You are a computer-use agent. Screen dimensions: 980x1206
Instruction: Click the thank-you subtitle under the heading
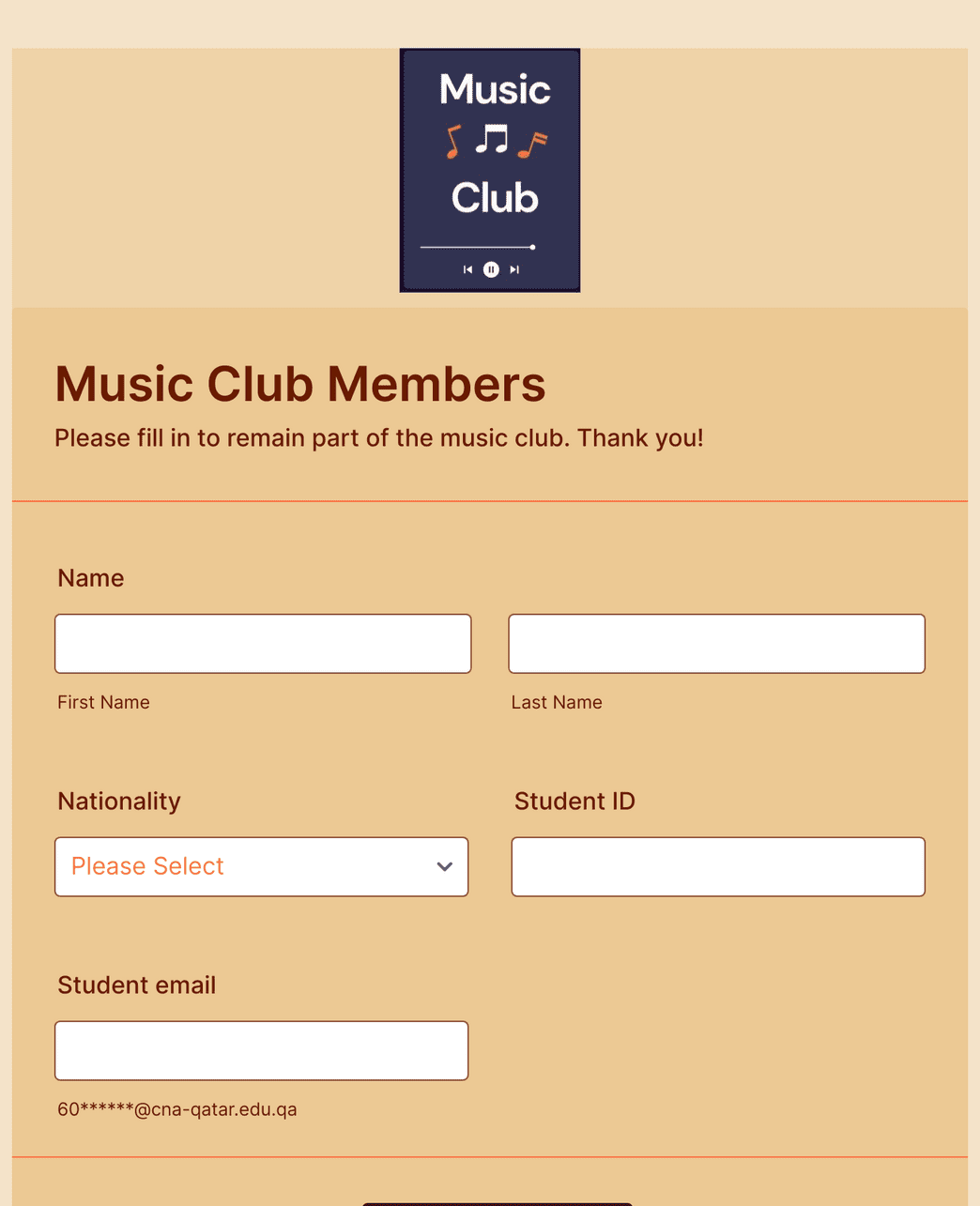(378, 437)
